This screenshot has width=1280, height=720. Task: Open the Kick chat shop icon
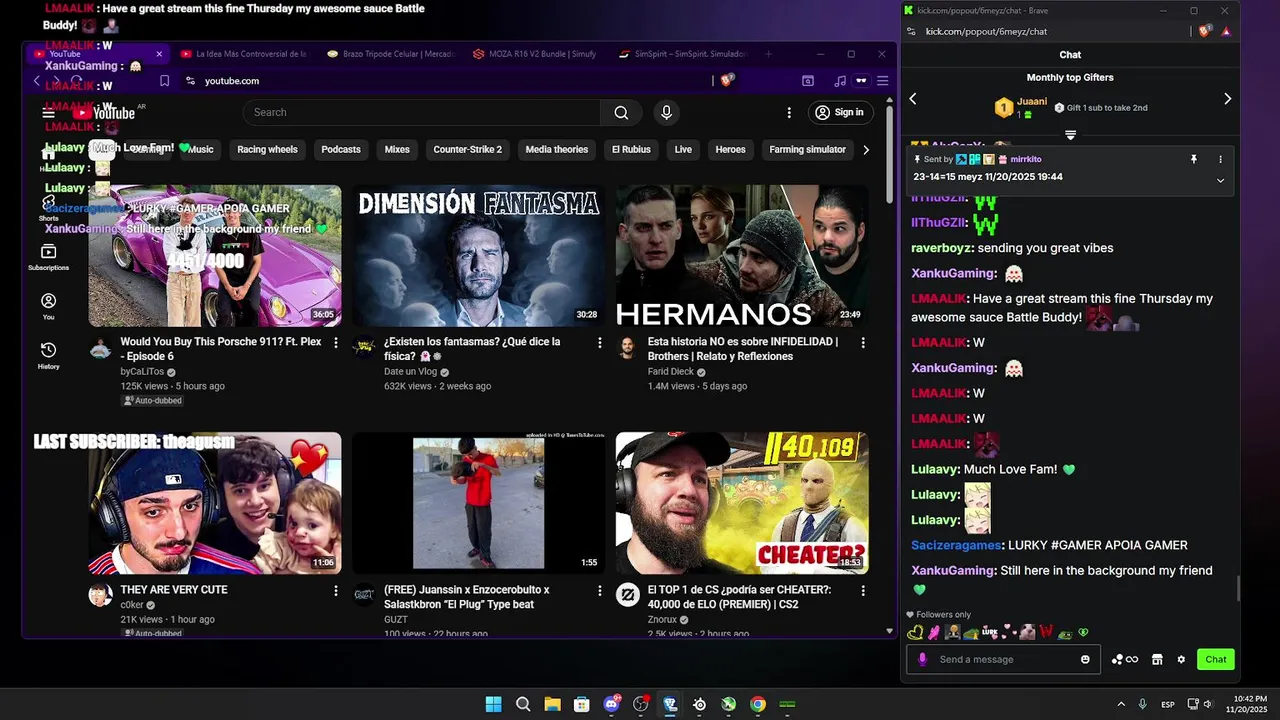point(1157,659)
